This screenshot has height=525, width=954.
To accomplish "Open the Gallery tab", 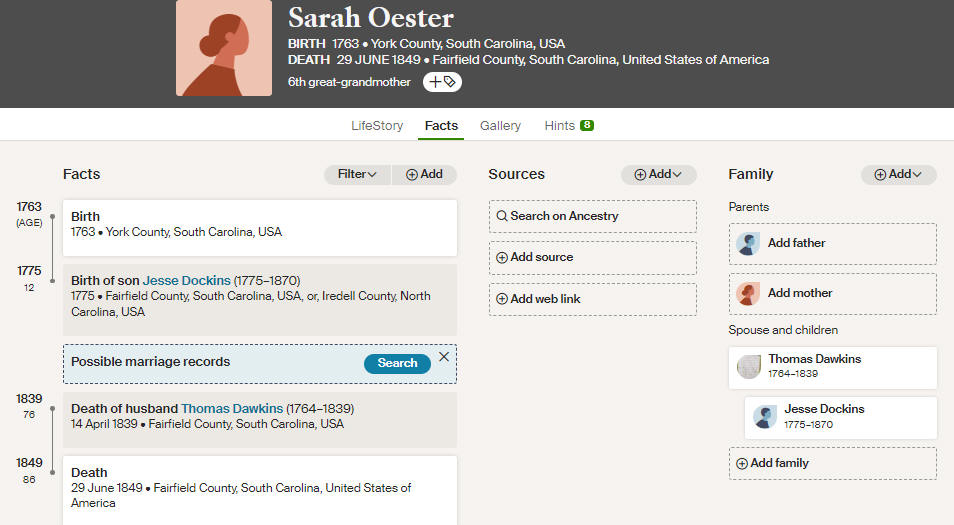I will coord(500,125).
